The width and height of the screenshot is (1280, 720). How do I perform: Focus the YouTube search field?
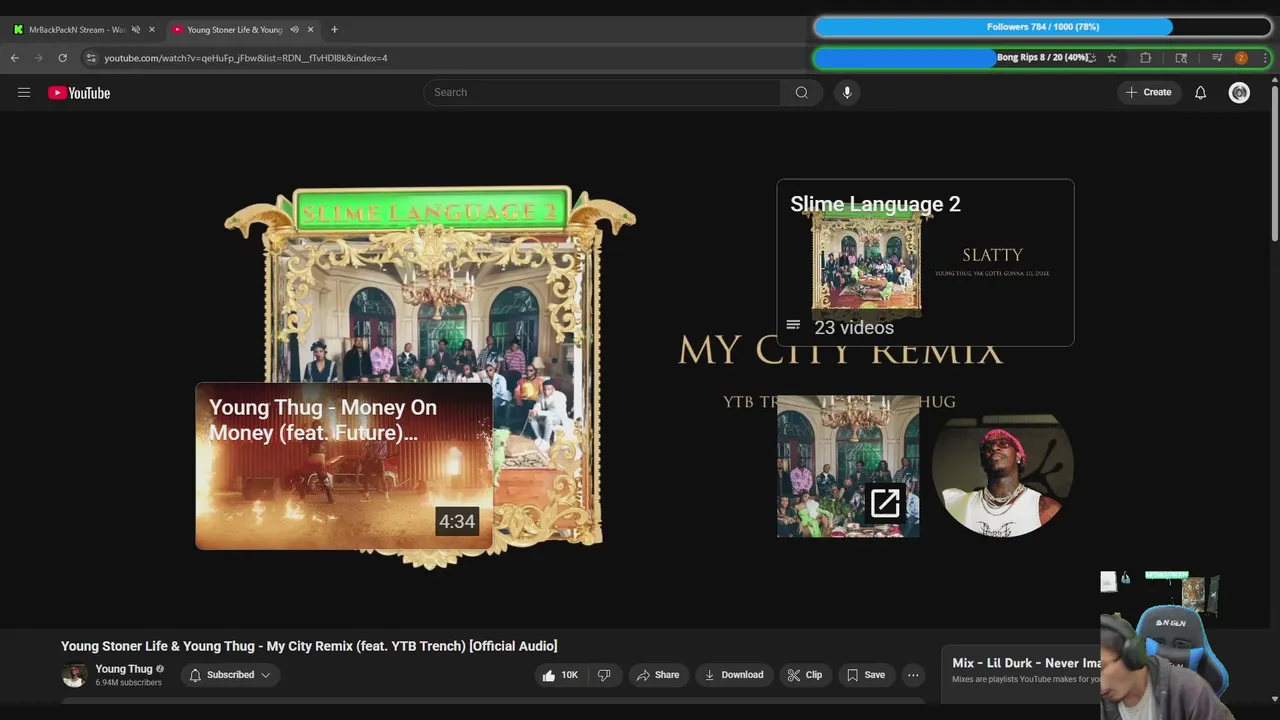click(x=602, y=92)
